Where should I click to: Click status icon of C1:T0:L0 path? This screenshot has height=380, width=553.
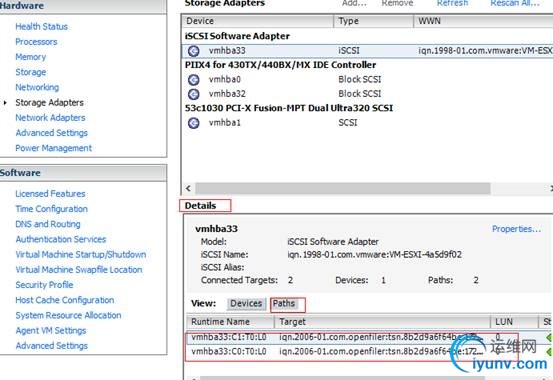[549, 337]
